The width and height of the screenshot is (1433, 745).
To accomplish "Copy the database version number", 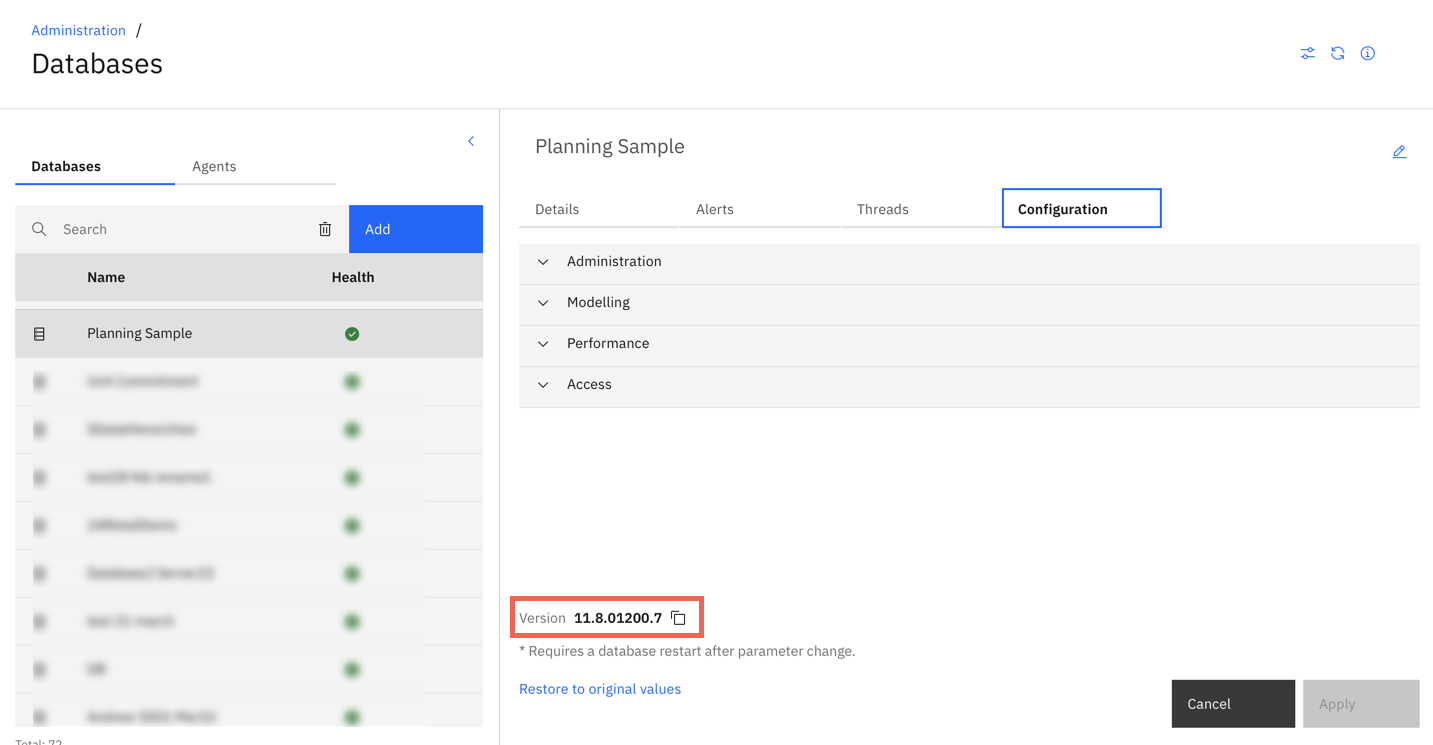I will point(678,617).
